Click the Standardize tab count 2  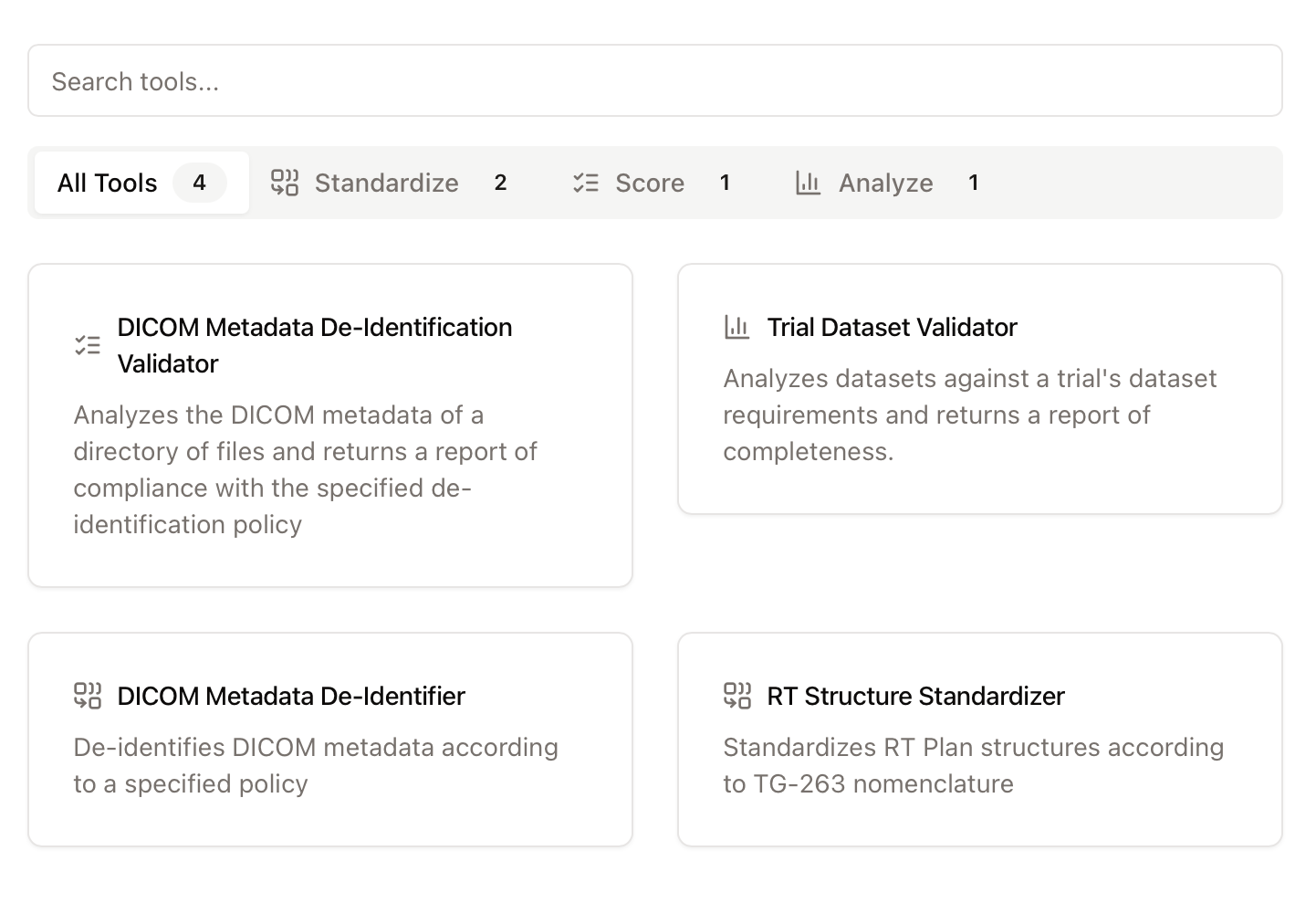click(x=500, y=183)
